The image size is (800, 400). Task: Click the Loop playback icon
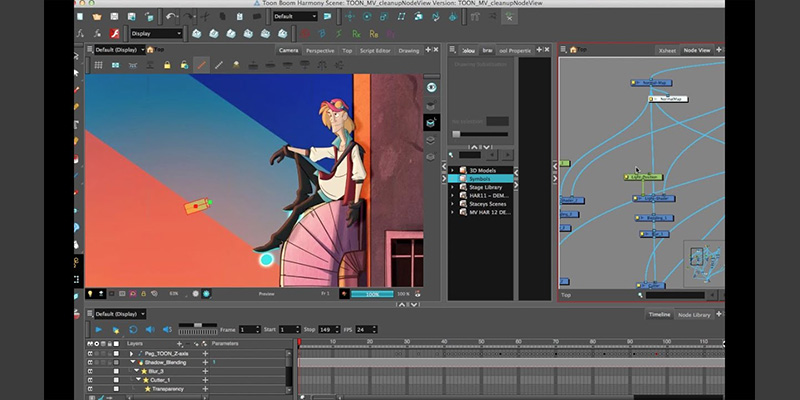point(133,330)
